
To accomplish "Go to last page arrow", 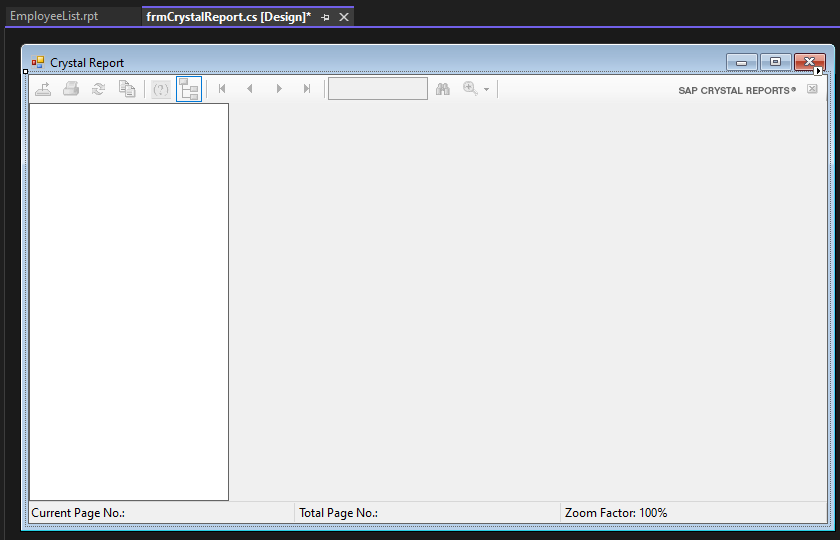I will click(x=306, y=89).
